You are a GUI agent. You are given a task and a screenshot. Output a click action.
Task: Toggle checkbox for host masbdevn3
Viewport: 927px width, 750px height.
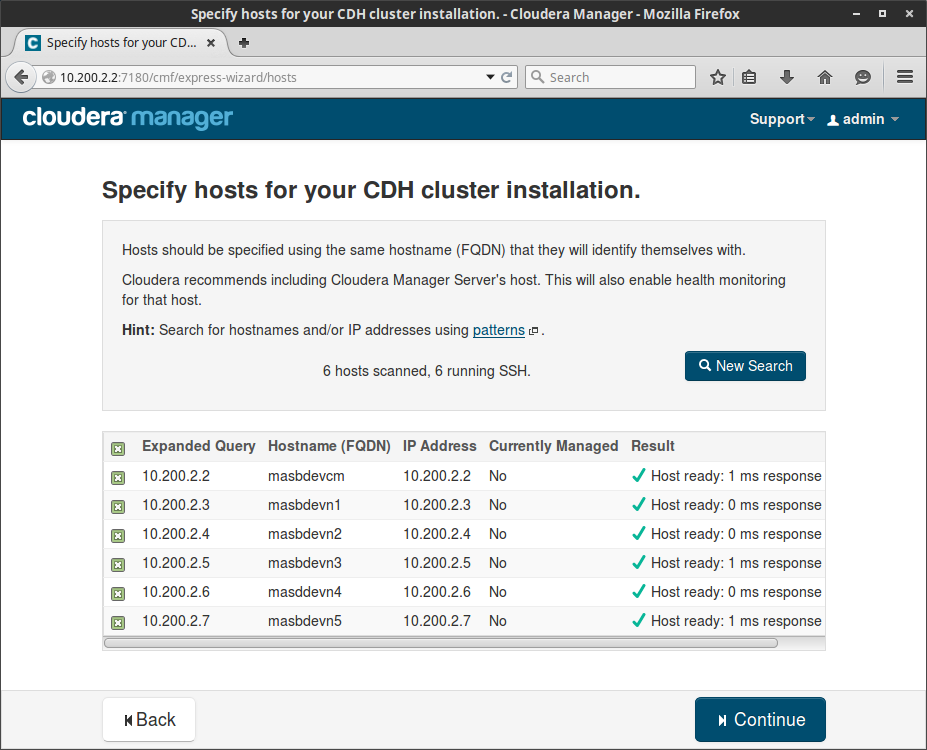(118, 564)
